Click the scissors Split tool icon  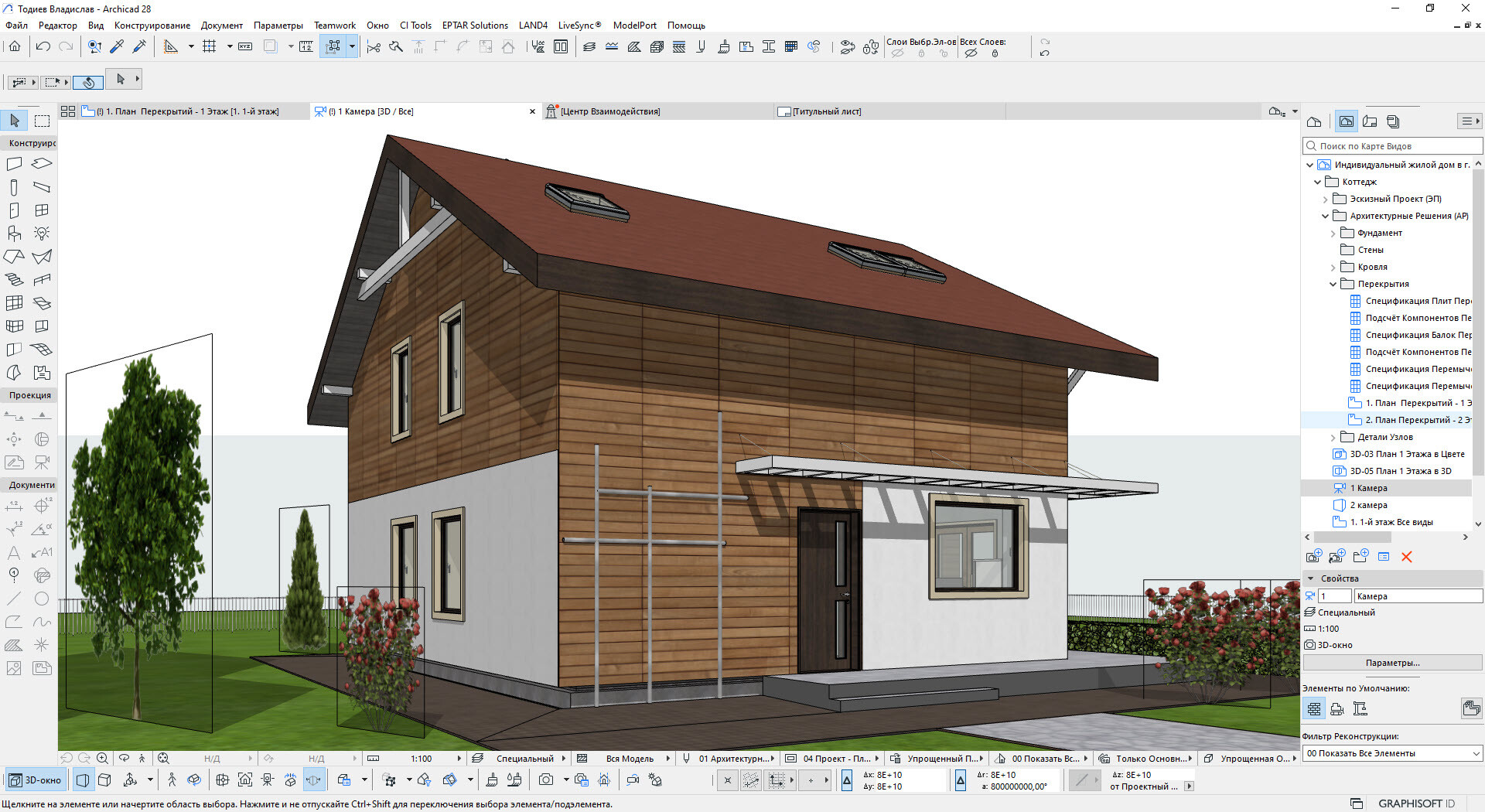374,47
